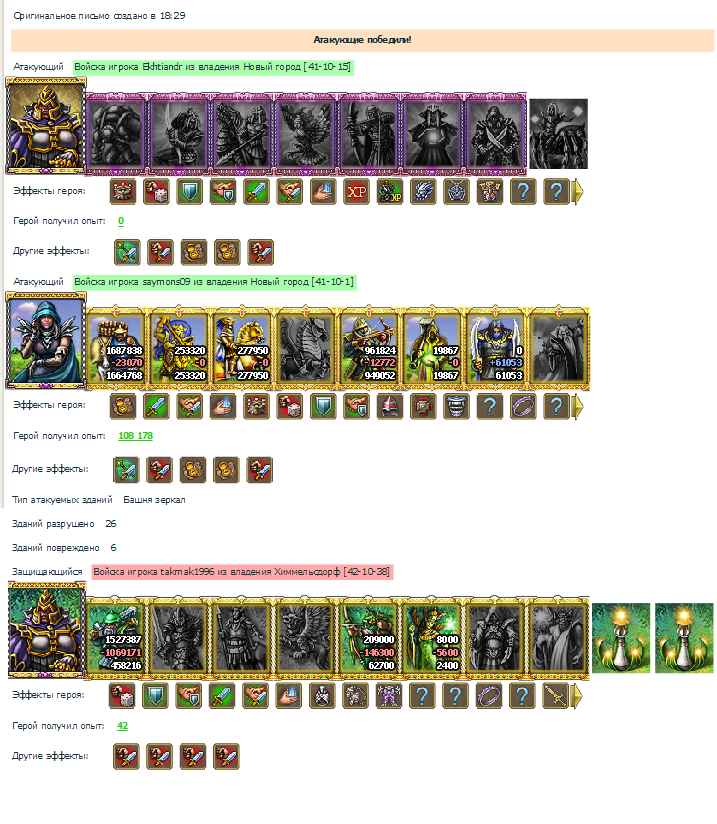Viewport: 717px width, 824px height.
Task: Click the saymons09 hooded heroine portrait
Action: pos(46,341)
